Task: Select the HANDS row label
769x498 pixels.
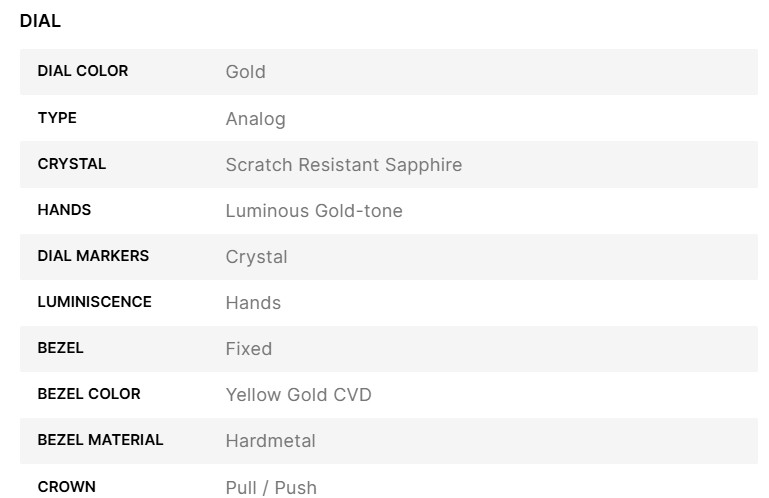Action: pyautogui.click(x=64, y=210)
